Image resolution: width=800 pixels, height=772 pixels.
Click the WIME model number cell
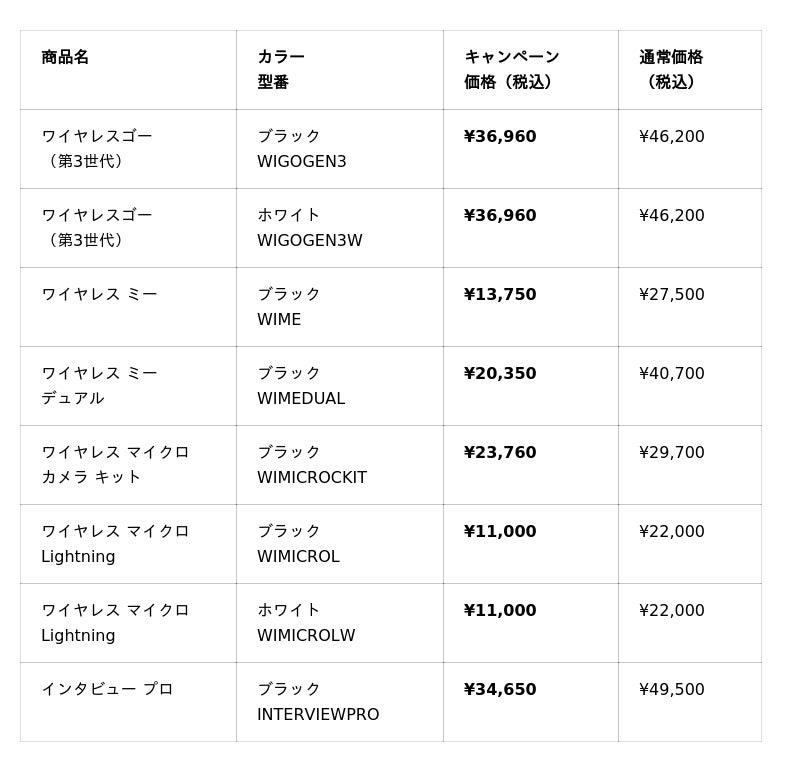tap(279, 319)
